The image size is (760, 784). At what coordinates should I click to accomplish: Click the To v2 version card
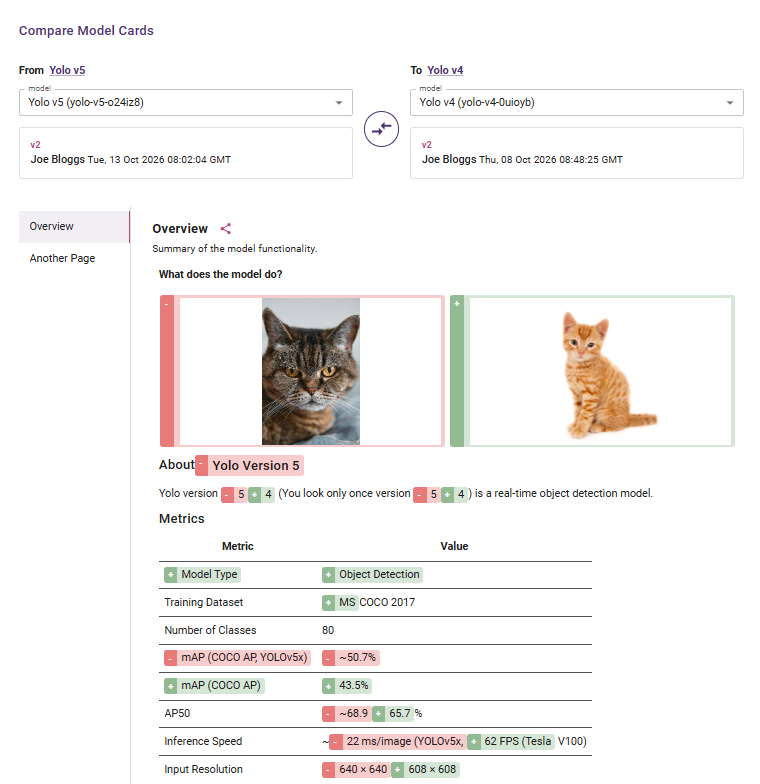pos(576,153)
